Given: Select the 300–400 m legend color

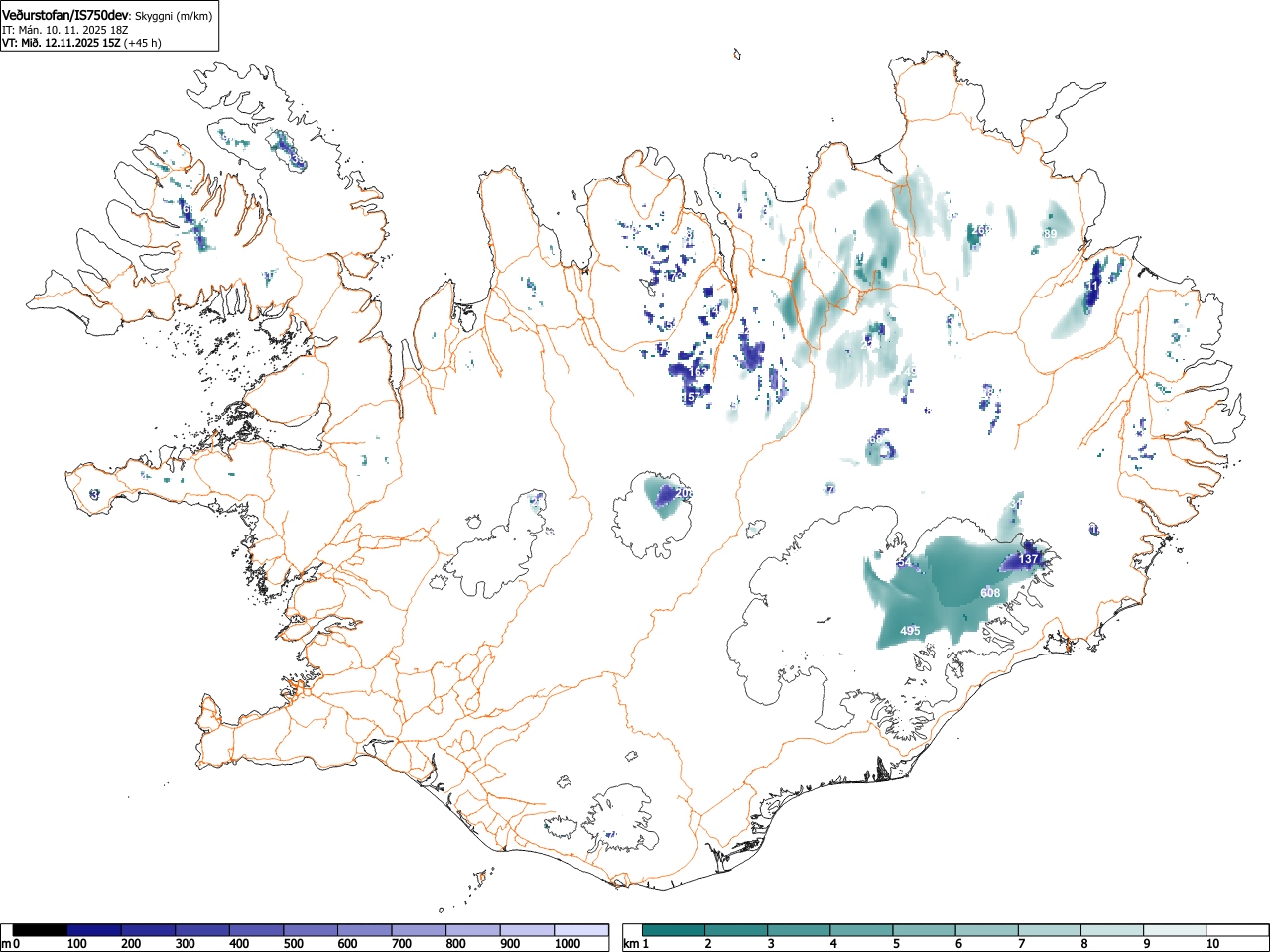Looking at the screenshot, I should tap(202, 930).
